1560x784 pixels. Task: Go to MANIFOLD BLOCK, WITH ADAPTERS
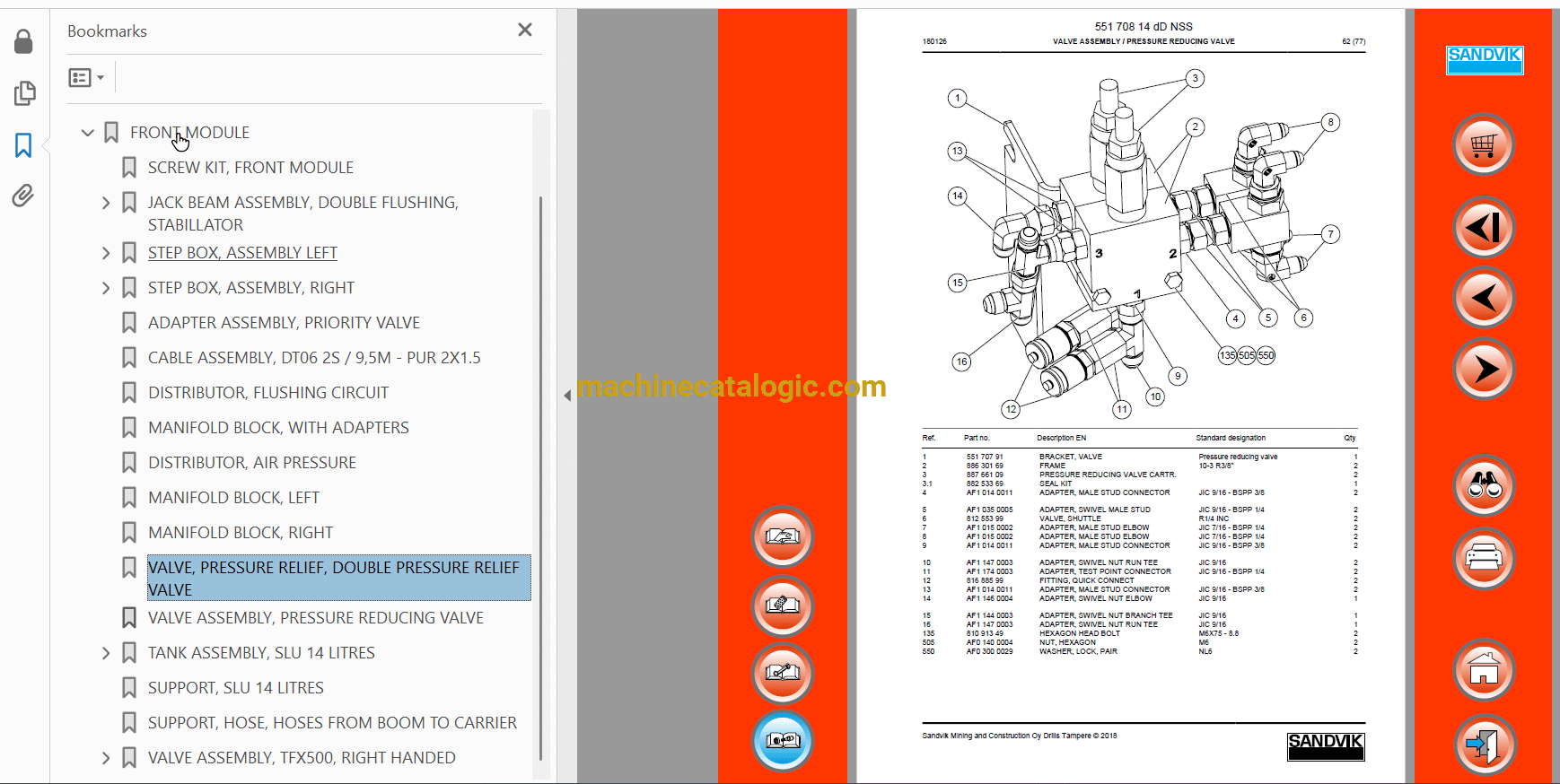coord(278,428)
